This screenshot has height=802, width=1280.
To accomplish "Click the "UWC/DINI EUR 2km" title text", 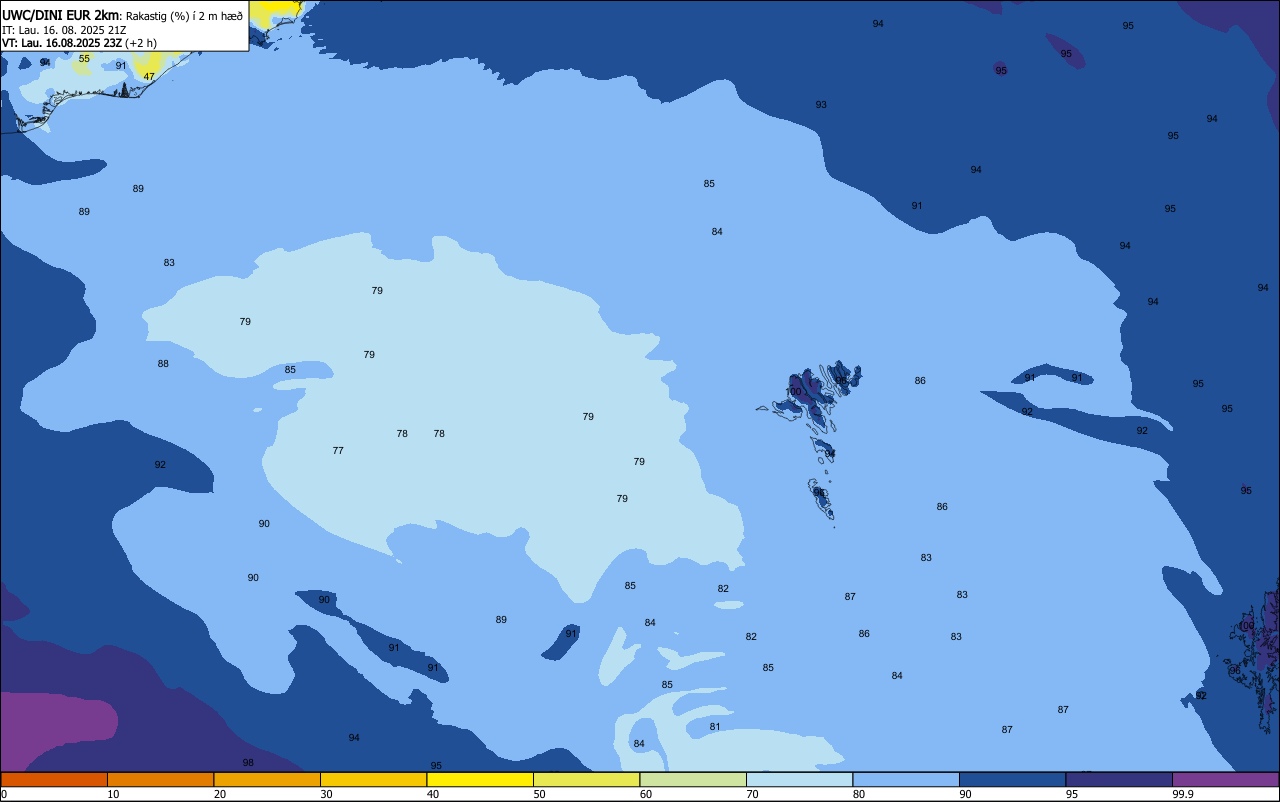I will pos(60,15).
